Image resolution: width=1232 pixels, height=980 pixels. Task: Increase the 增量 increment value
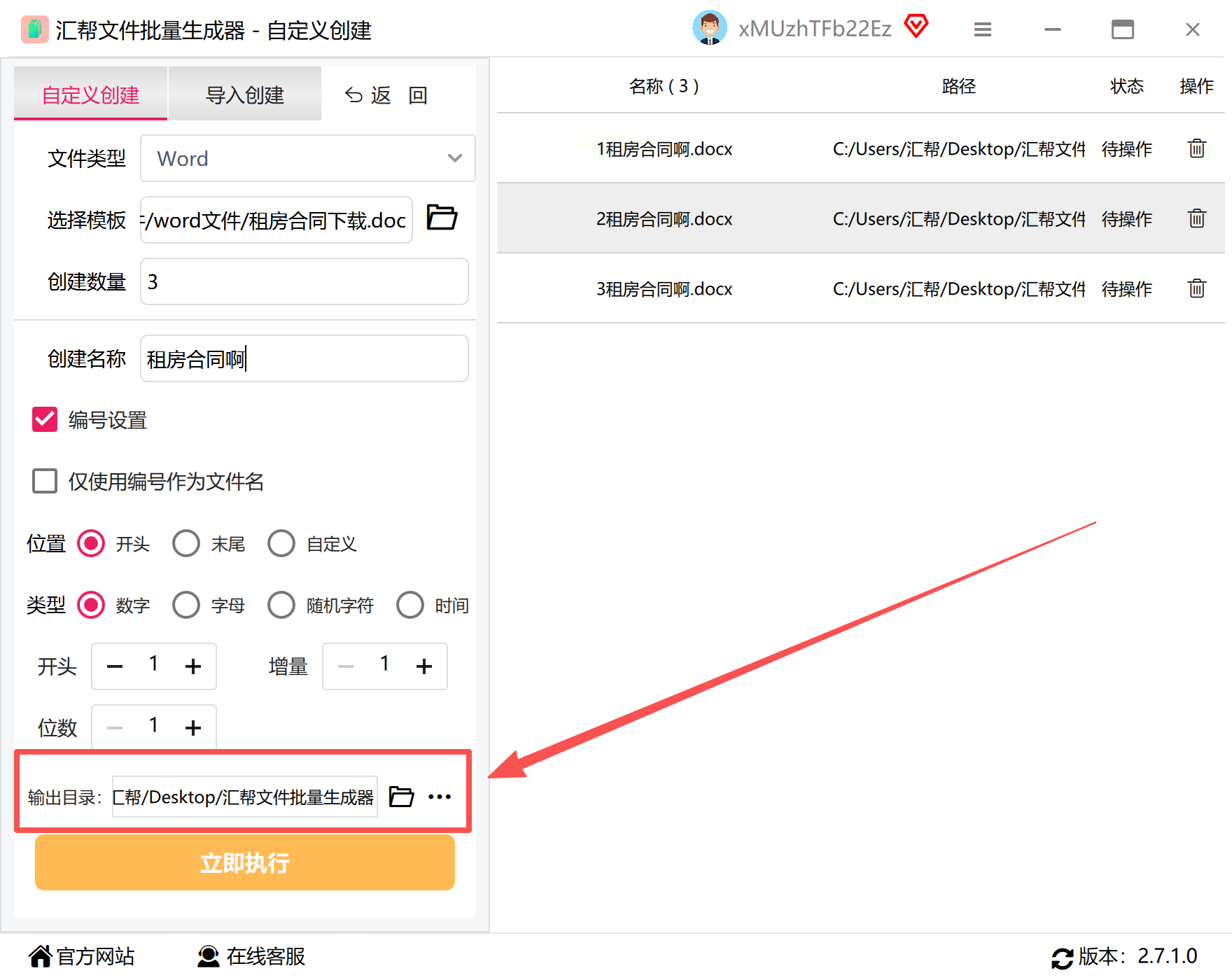click(424, 666)
